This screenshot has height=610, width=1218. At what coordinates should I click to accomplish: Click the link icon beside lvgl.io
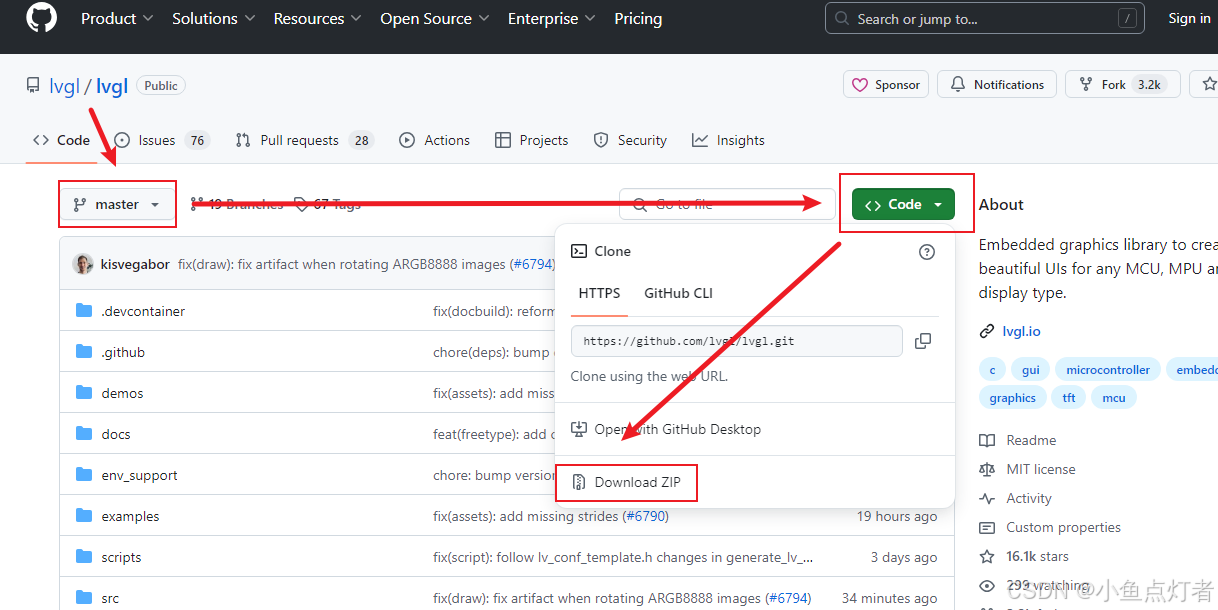[x=987, y=331]
